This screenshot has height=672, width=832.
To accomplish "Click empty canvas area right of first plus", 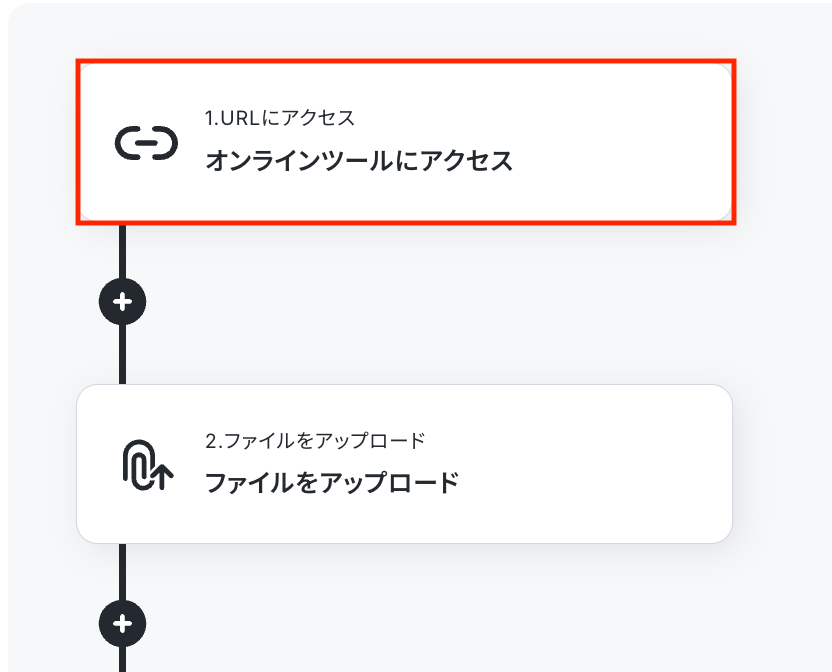I will [x=424, y=301].
